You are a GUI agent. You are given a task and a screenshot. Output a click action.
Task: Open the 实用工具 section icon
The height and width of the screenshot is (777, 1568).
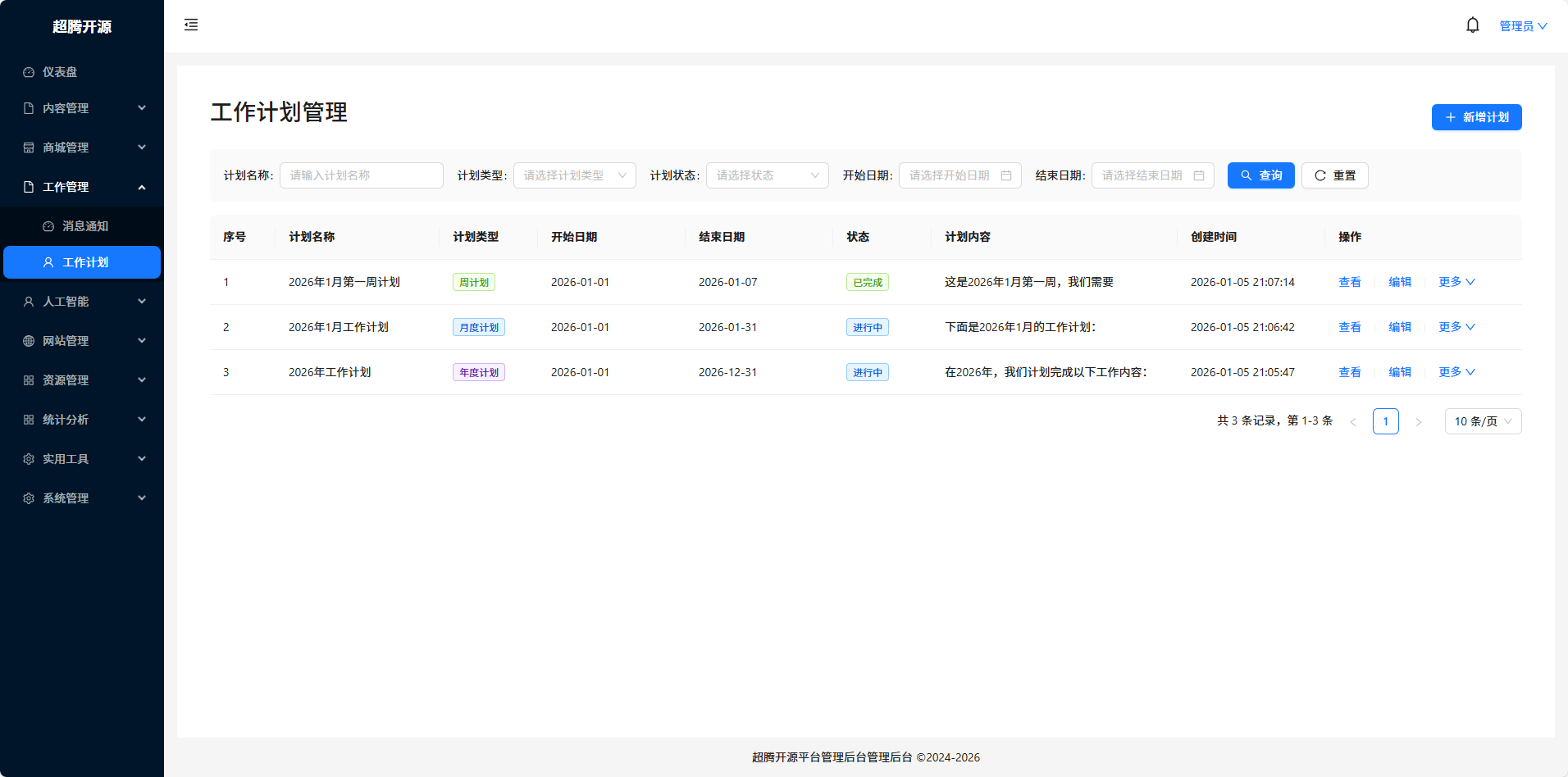28,458
